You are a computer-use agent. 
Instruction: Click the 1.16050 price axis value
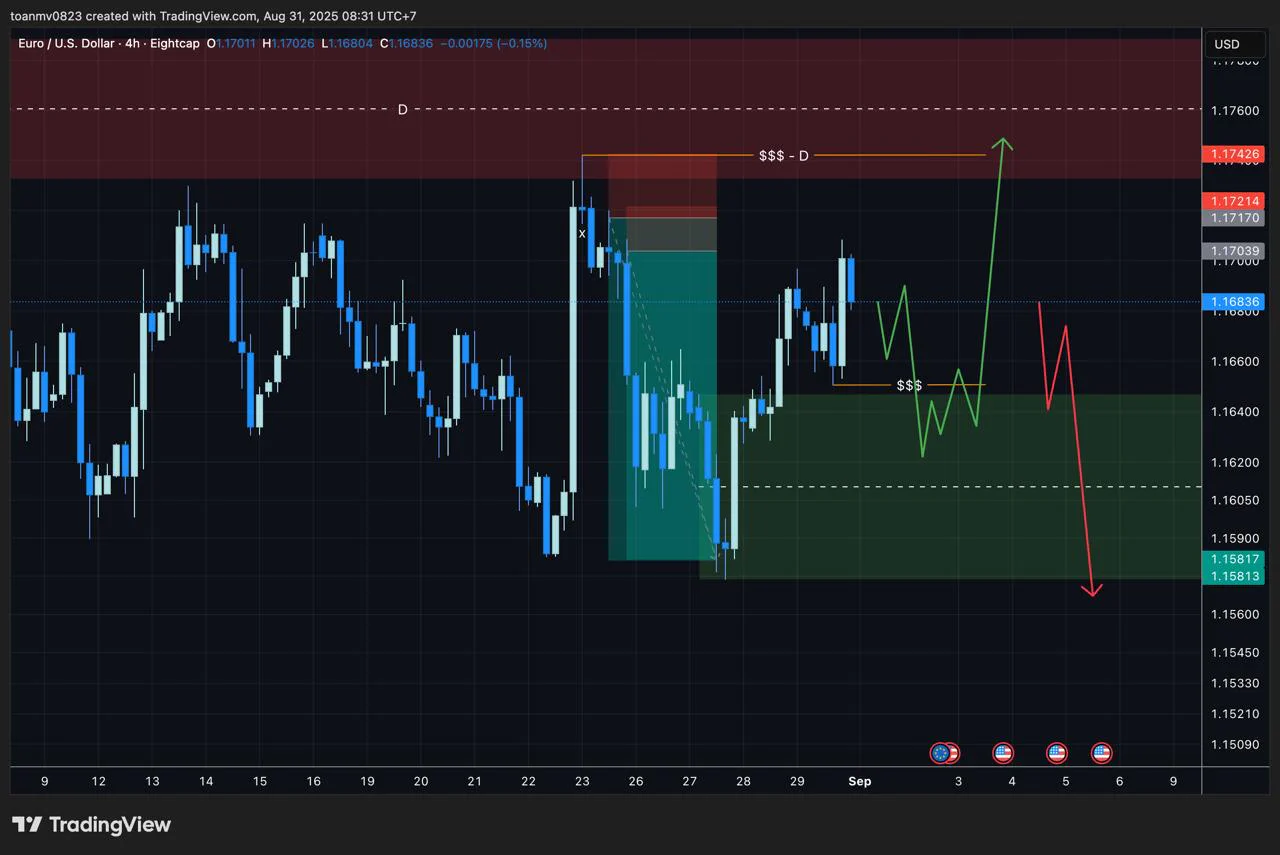(1235, 499)
